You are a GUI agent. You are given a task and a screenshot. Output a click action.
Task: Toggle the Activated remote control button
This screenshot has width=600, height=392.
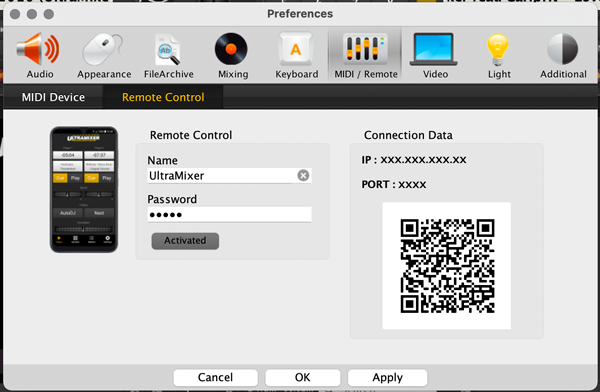coord(185,241)
